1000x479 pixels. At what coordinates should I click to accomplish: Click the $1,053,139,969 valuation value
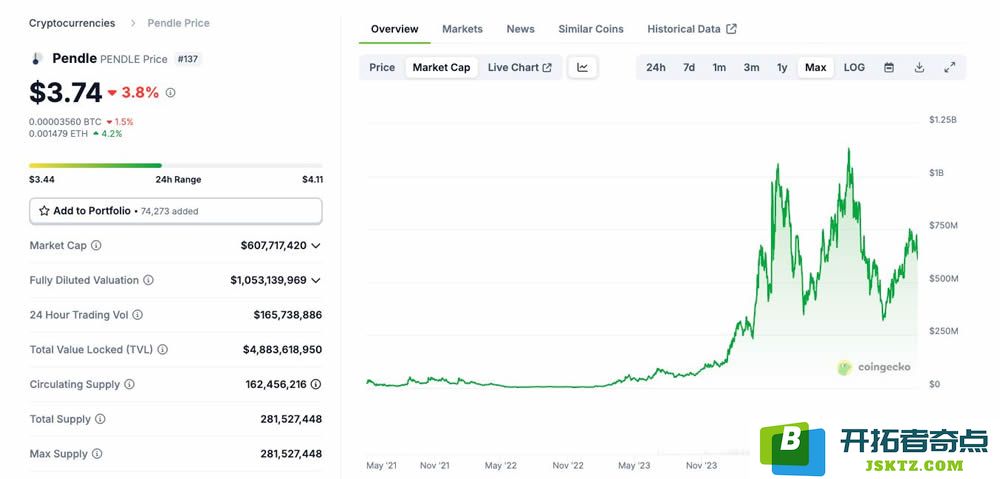click(268, 280)
